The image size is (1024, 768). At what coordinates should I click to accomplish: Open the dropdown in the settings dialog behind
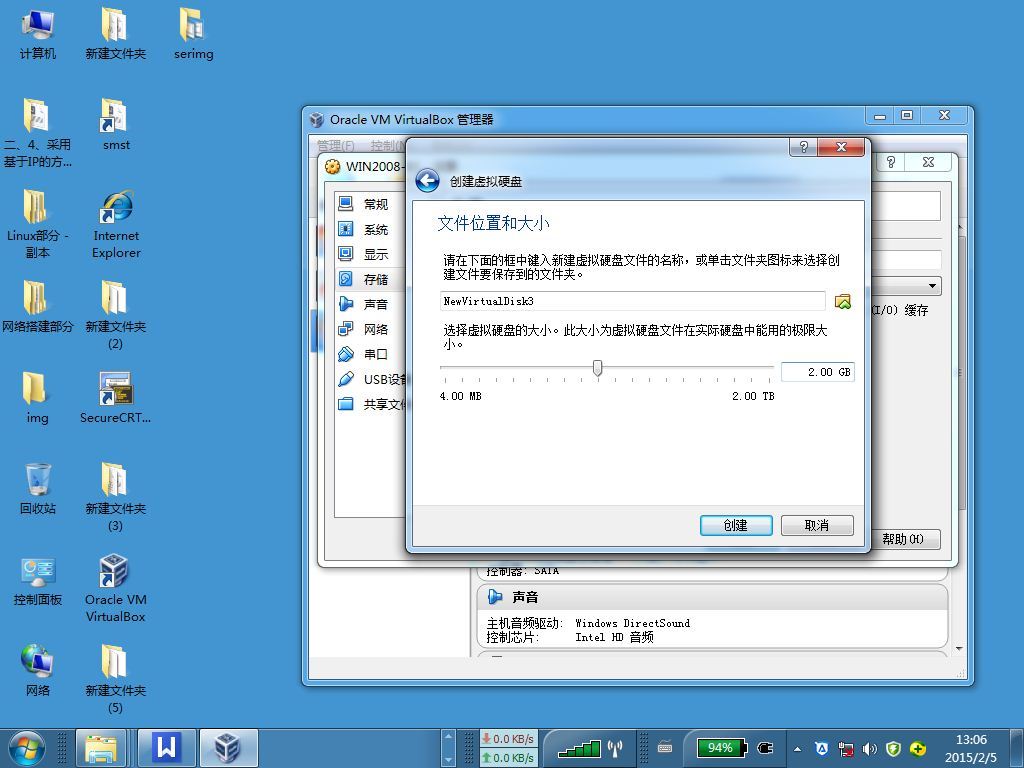point(932,286)
